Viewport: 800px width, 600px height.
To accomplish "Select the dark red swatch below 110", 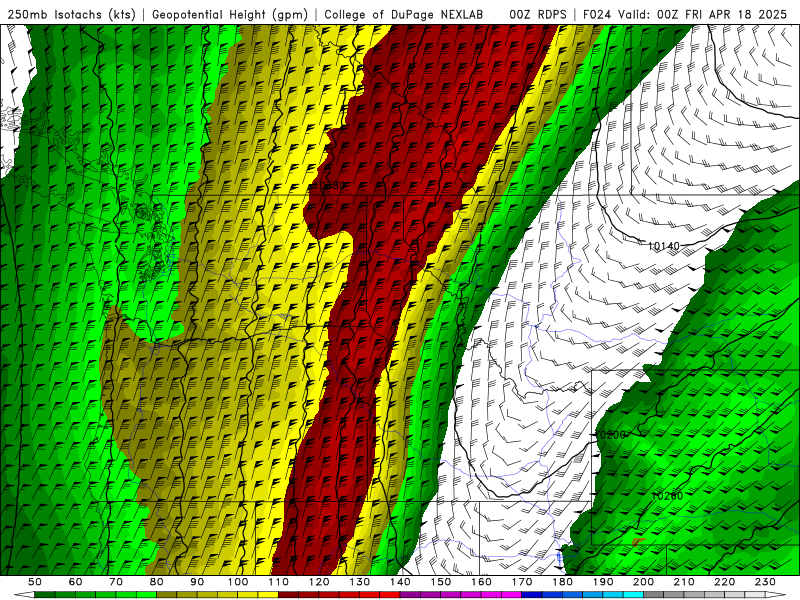I will 289,594.
